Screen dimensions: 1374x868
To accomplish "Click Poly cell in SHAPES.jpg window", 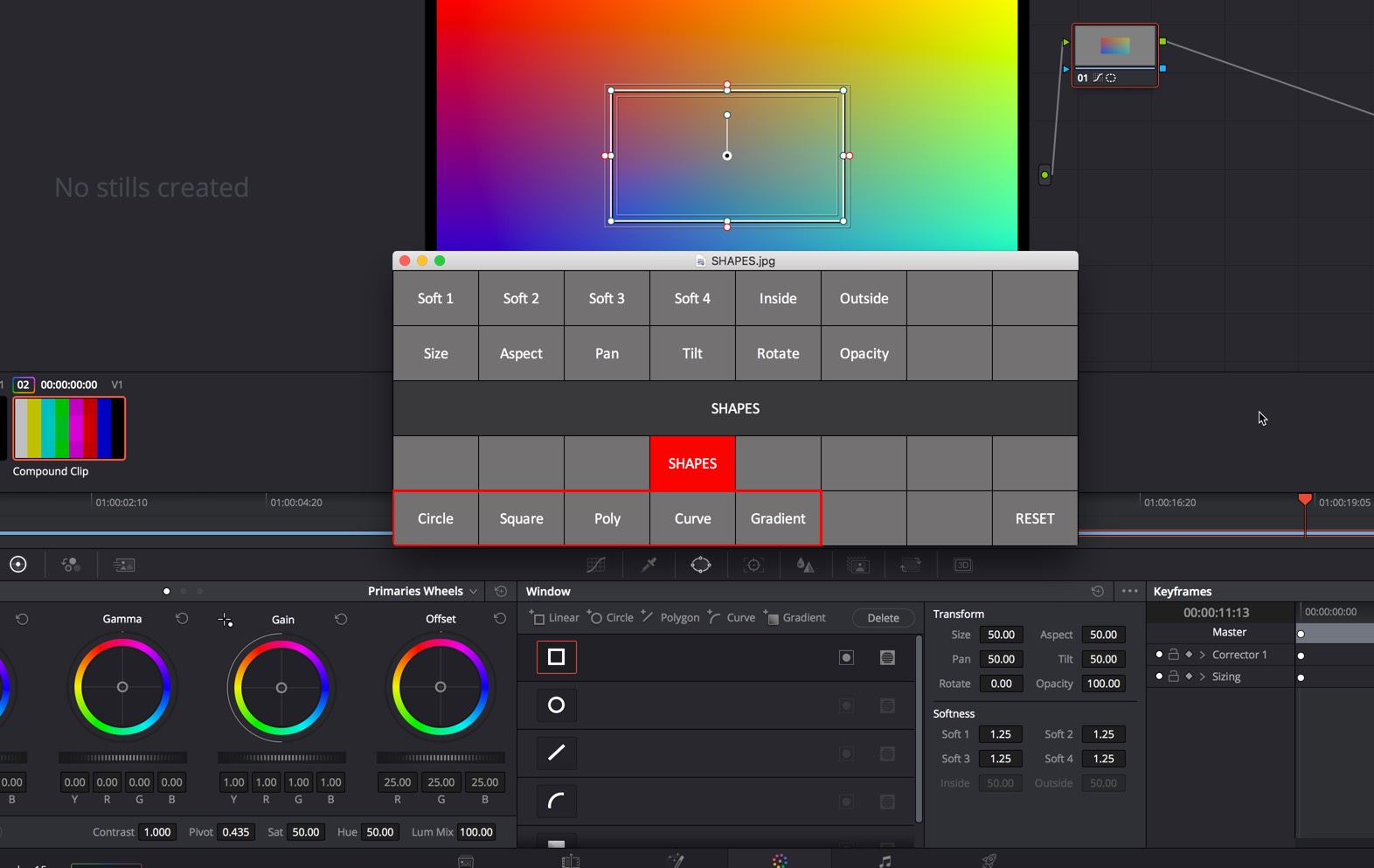I will coord(607,518).
